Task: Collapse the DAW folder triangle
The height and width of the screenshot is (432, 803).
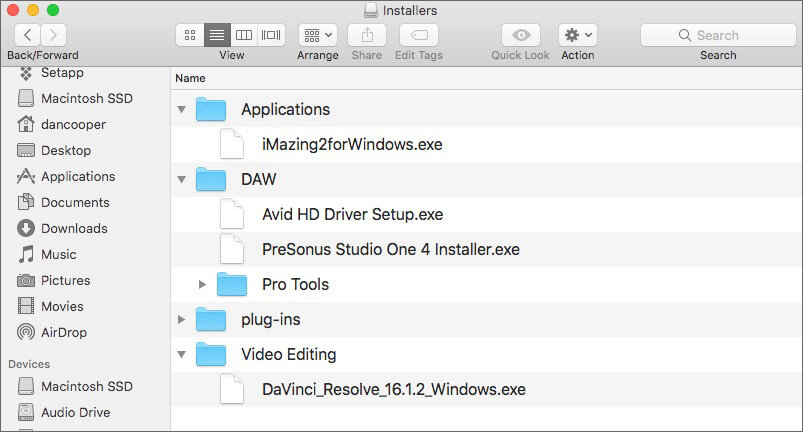Action: 181,179
